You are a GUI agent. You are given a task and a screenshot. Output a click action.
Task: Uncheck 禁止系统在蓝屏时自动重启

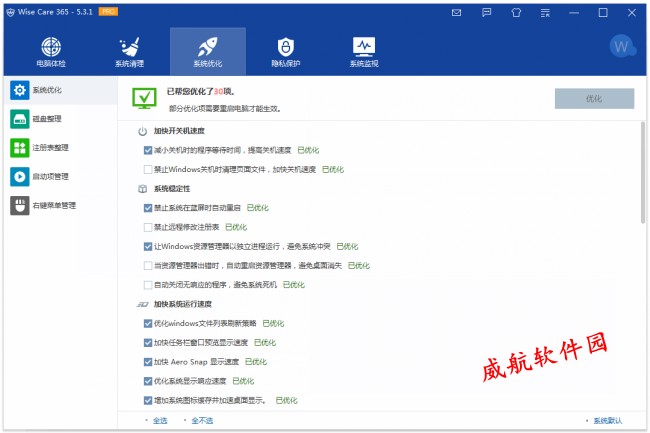point(148,208)
